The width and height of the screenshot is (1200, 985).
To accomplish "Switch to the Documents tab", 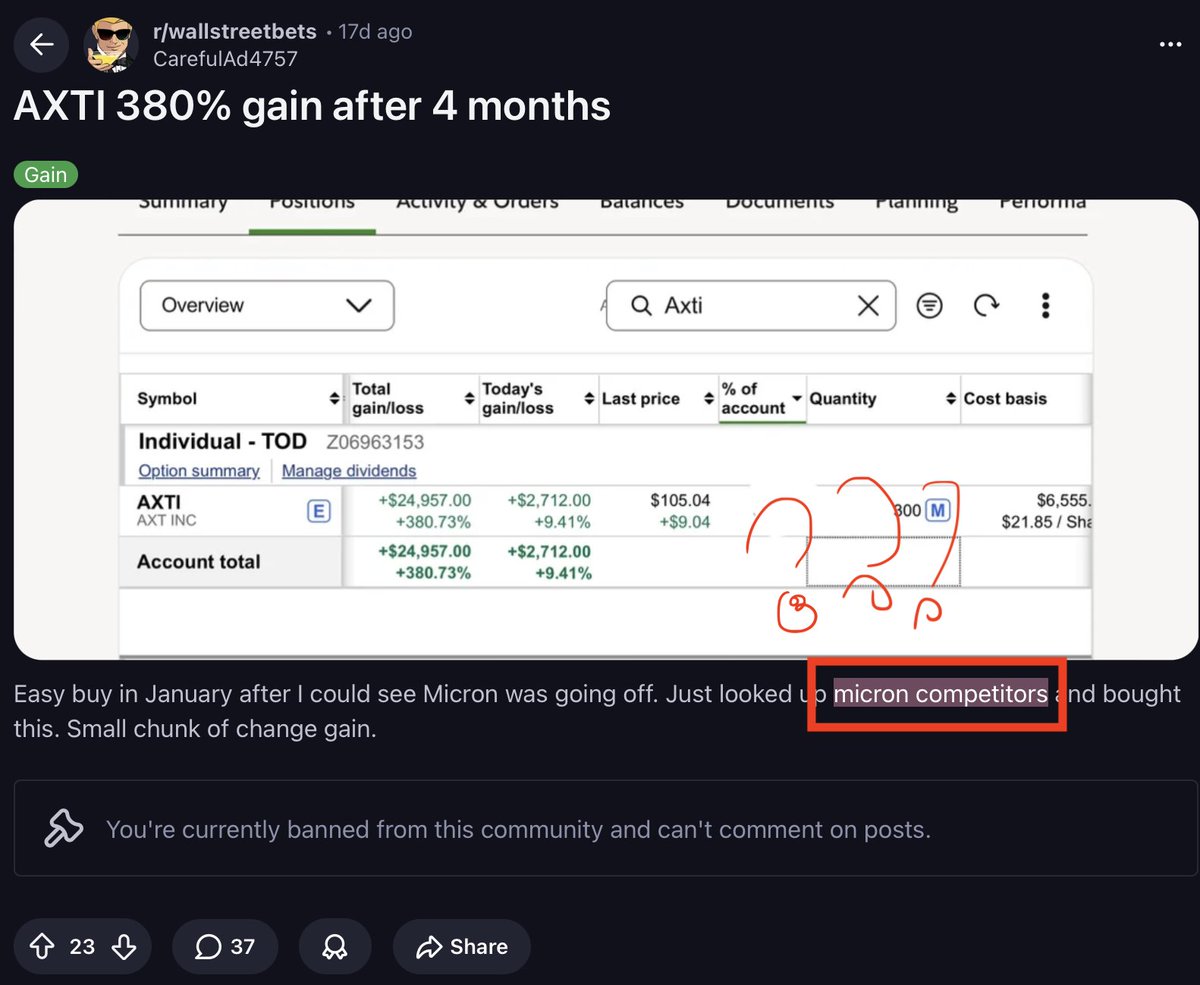I will [x=779, y=205].
